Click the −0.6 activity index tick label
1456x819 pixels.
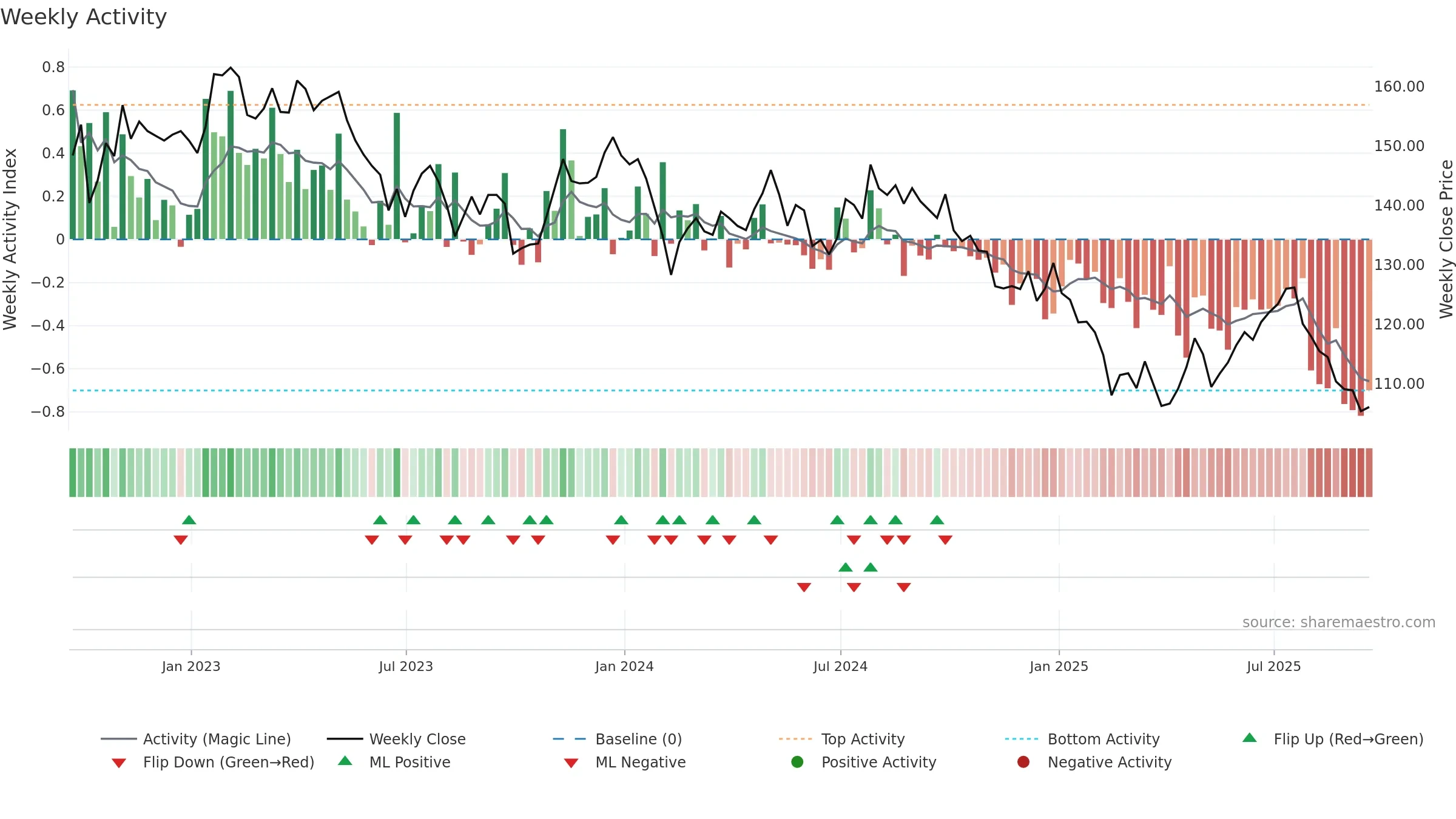[x=48, y=369]
